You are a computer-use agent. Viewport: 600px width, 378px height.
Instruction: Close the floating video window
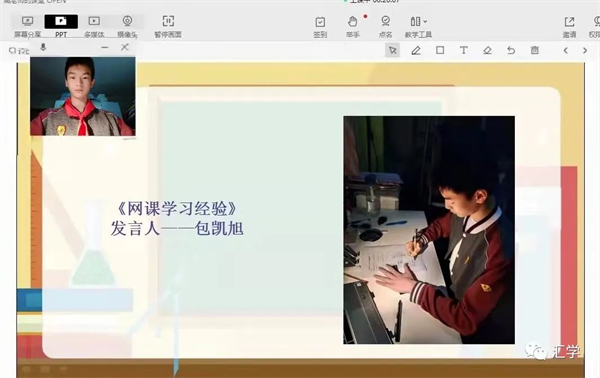[x=125, y=47]
